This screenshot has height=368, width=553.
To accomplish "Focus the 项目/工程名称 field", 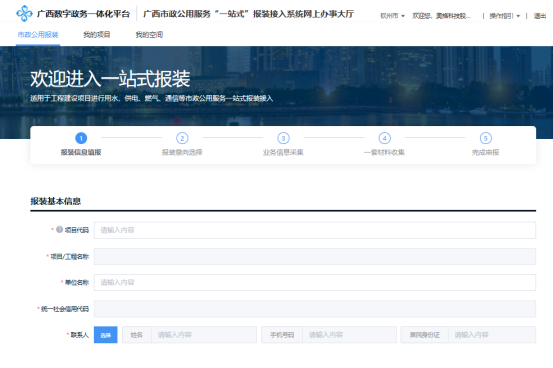I will click(315, 257).
